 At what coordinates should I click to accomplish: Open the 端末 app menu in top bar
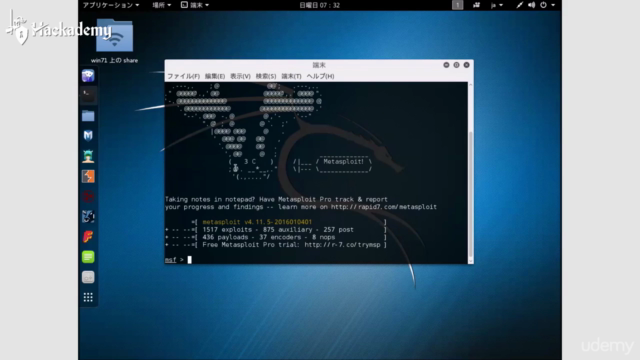tap(195, 5)
